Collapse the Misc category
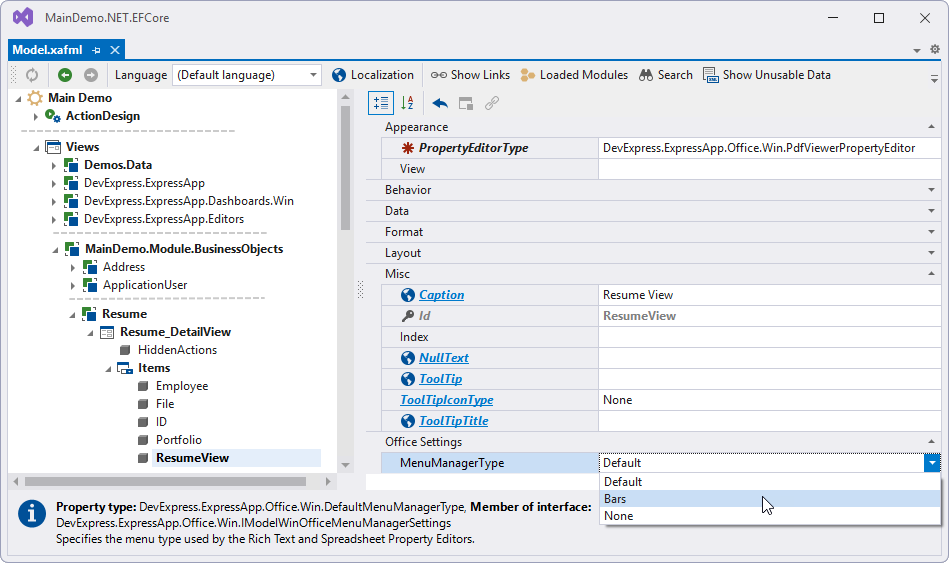Screen dimensions: 949x563 pos(931,274)
